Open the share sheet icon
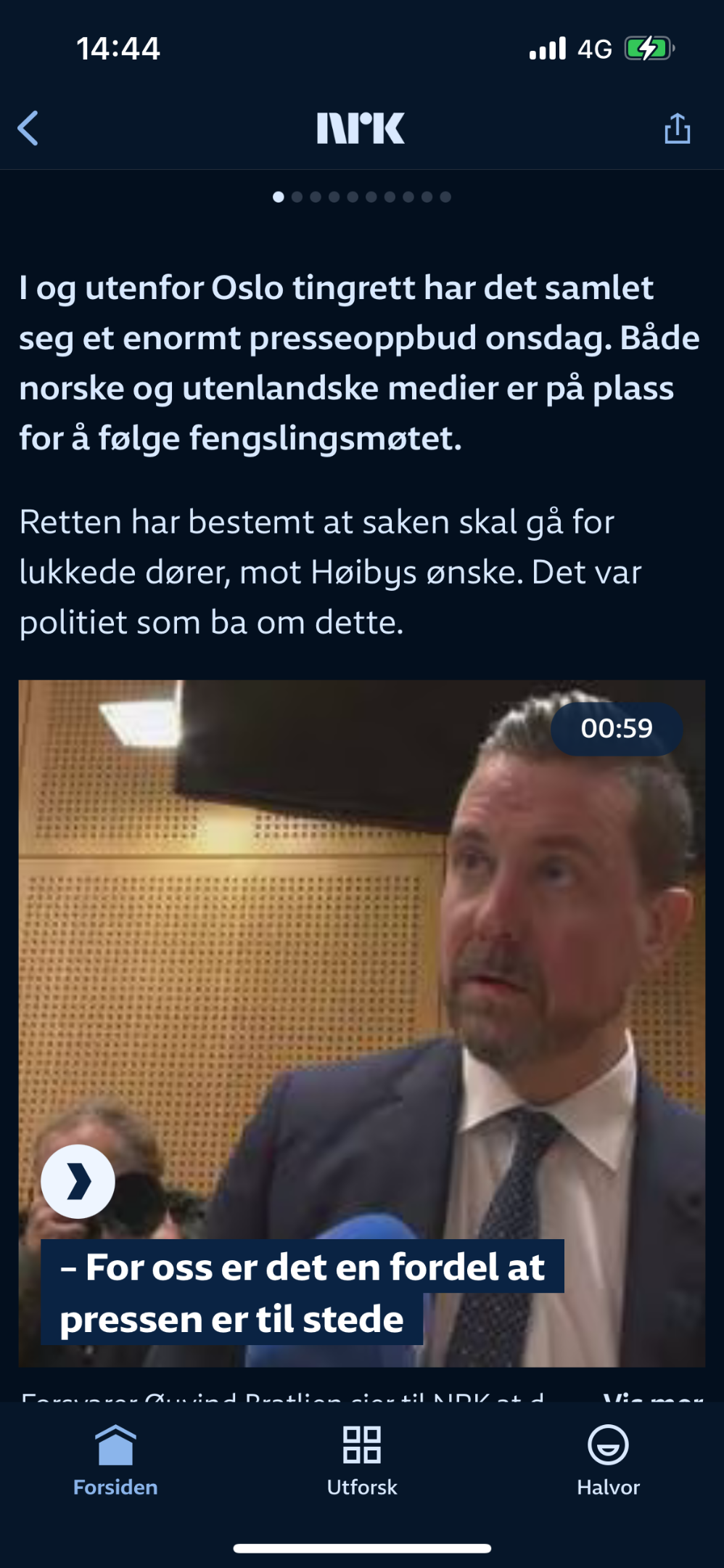The image size is (724, 1568). click(677, 128)
